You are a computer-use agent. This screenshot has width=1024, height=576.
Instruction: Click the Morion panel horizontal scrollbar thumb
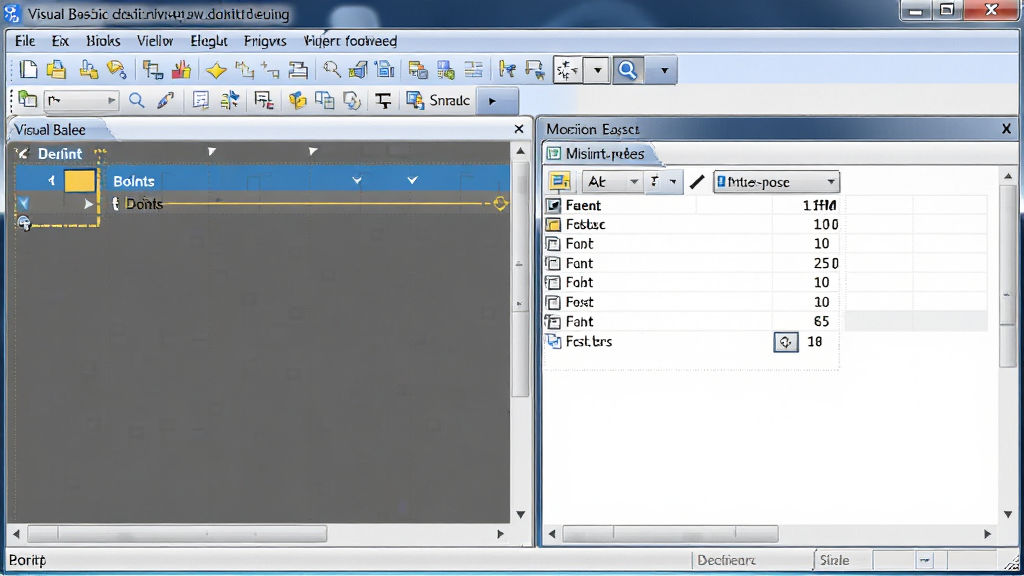click(670, 534)
